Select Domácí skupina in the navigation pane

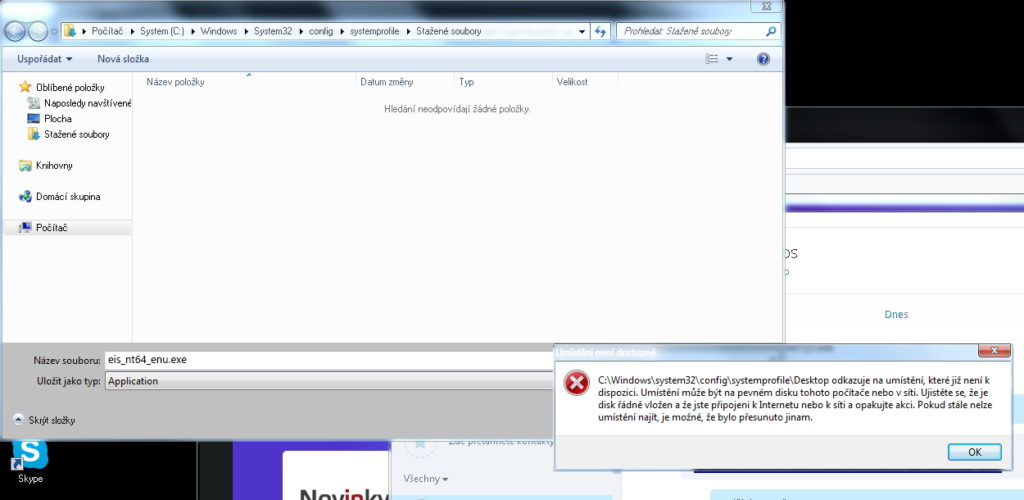coord(59,196)
